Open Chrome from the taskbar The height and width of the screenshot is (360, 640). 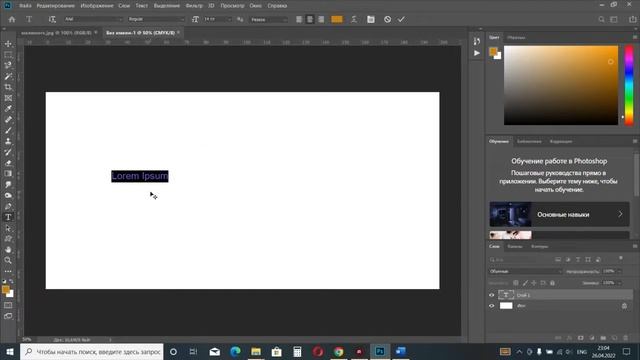coord(338,351)
